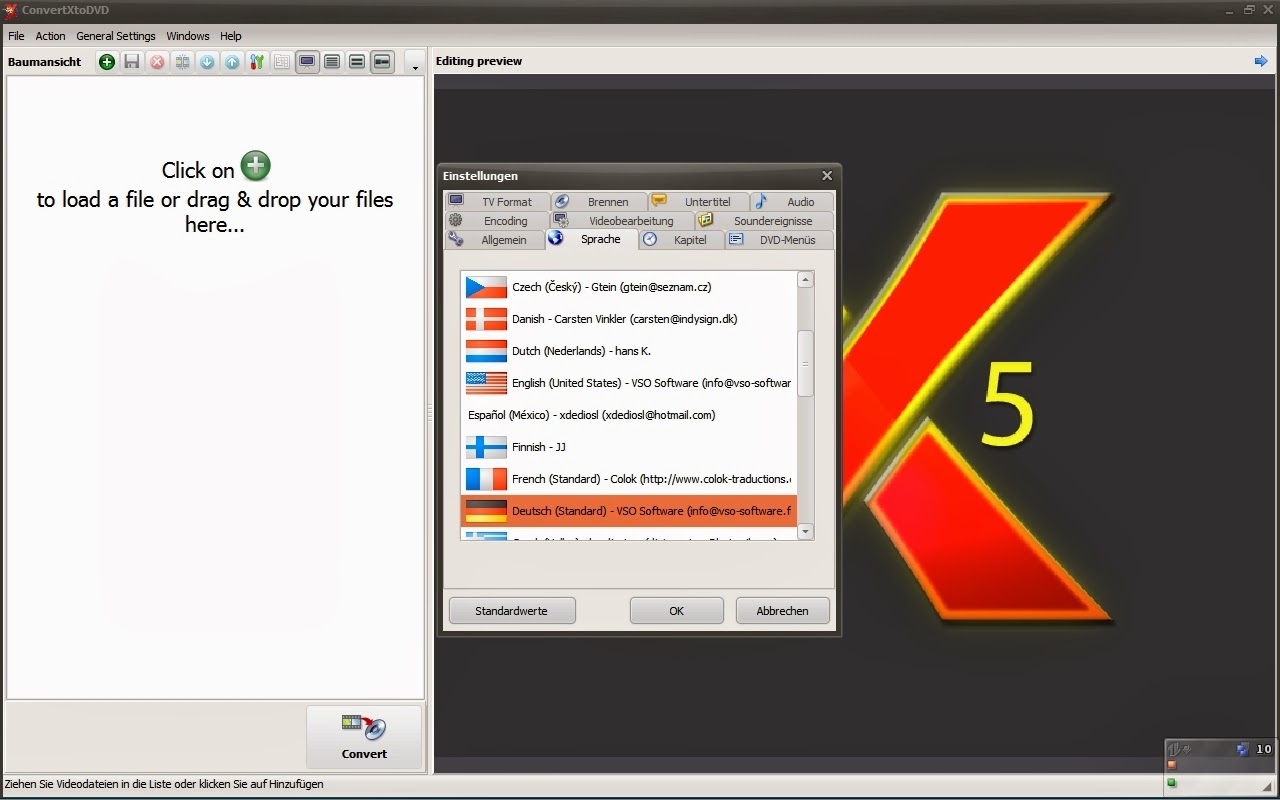
Task: Select Español (México) language row
Action: tap(628, 415)
